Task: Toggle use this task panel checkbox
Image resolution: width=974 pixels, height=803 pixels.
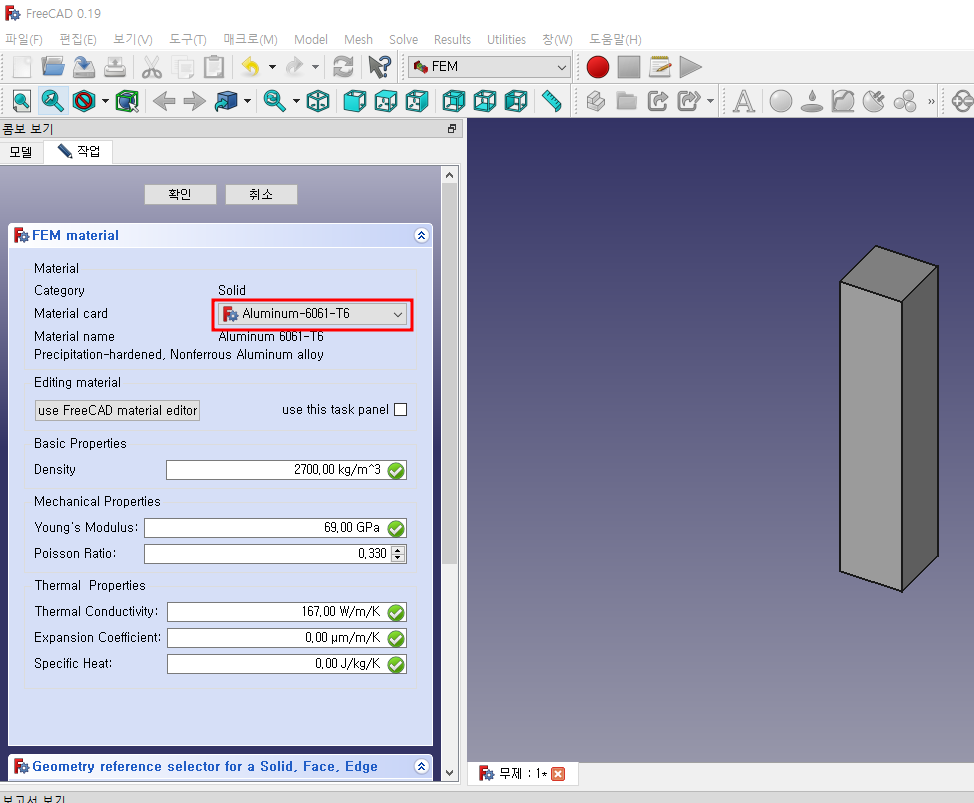Action: click(401, 410)
